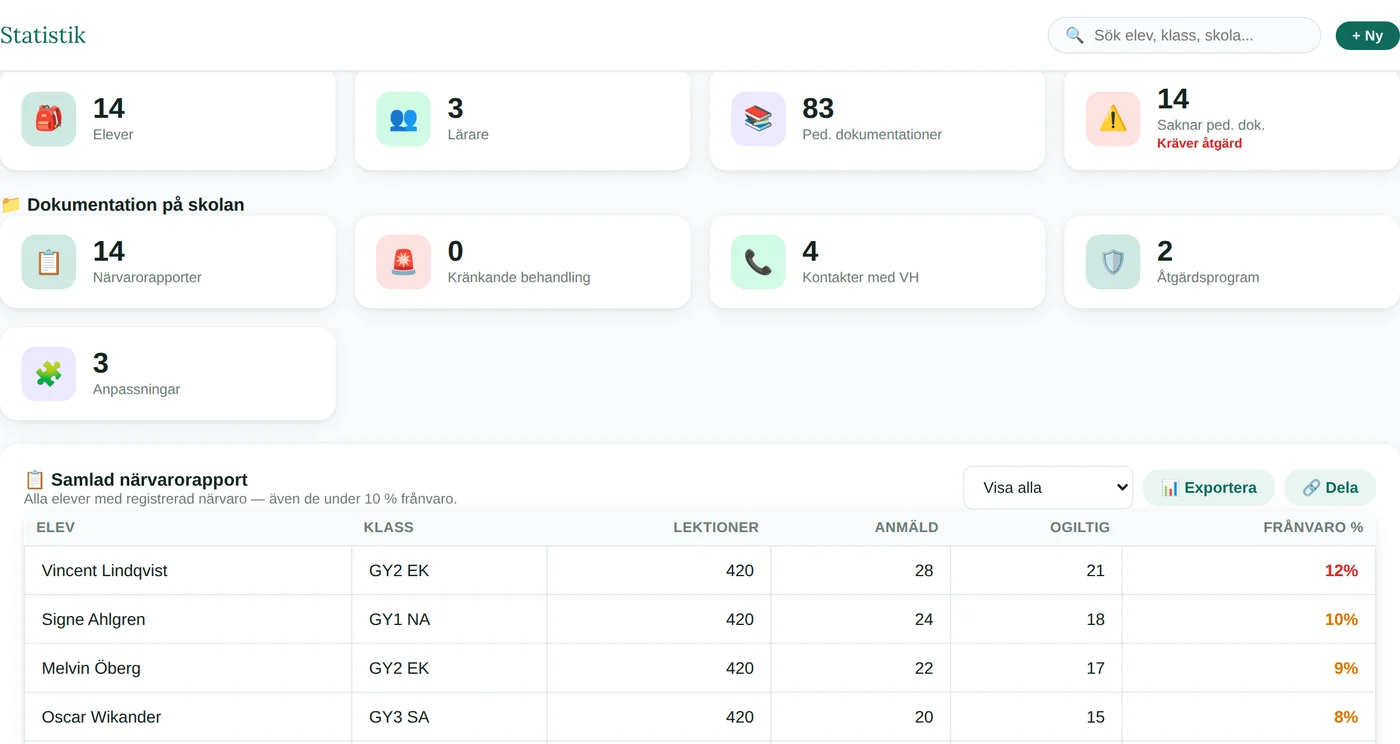Click the siren icon on Kränkande behandling card
Image resolution: width=1400 pixels, height=744 pixels.
[403, 262]
